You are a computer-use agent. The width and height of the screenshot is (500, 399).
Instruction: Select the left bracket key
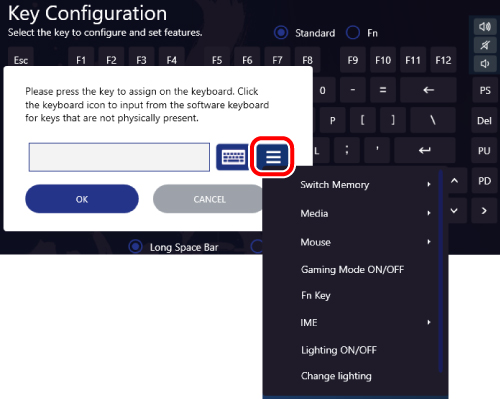363,120
